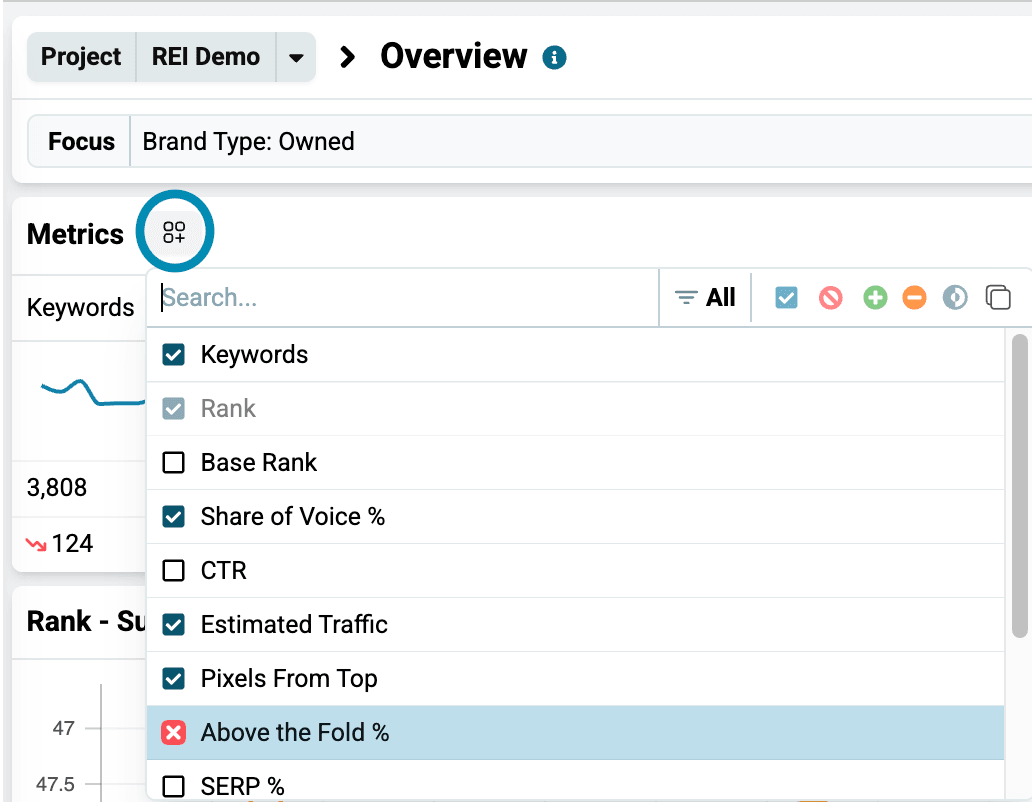Click the Share of Voice % text
The image size is (1032, 806).
point(293,516)
